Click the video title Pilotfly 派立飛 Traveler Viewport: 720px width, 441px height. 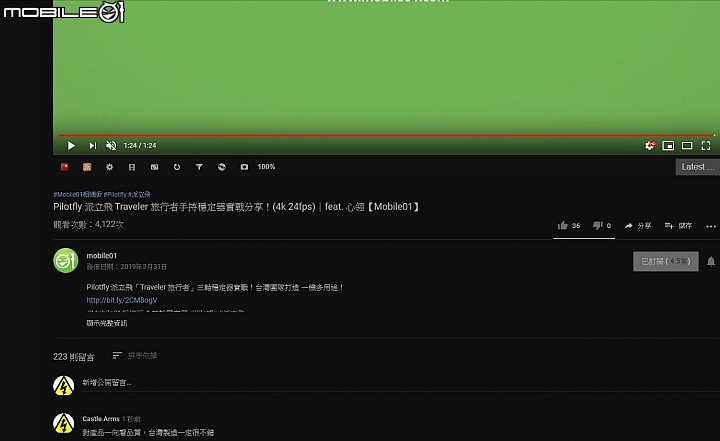(x=236, y=207)
